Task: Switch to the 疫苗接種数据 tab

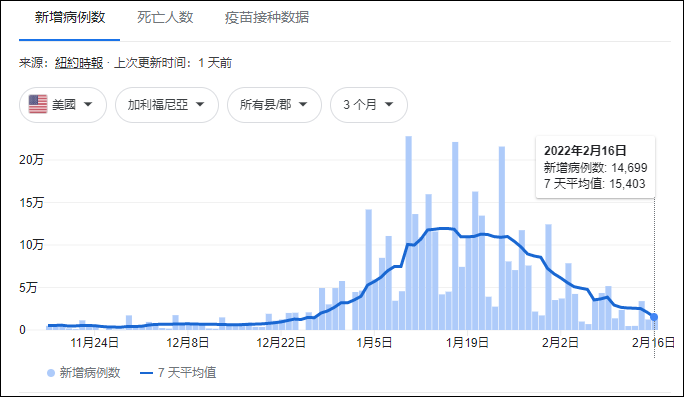Action: (x=267, y=17)
